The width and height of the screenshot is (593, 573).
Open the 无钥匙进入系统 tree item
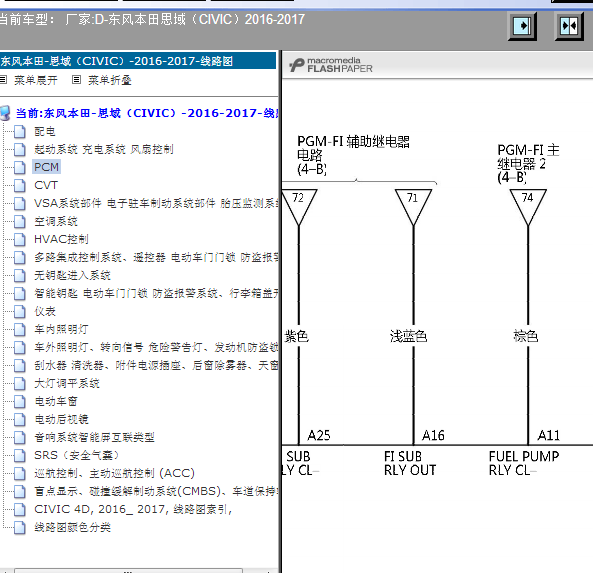point(72,275)
